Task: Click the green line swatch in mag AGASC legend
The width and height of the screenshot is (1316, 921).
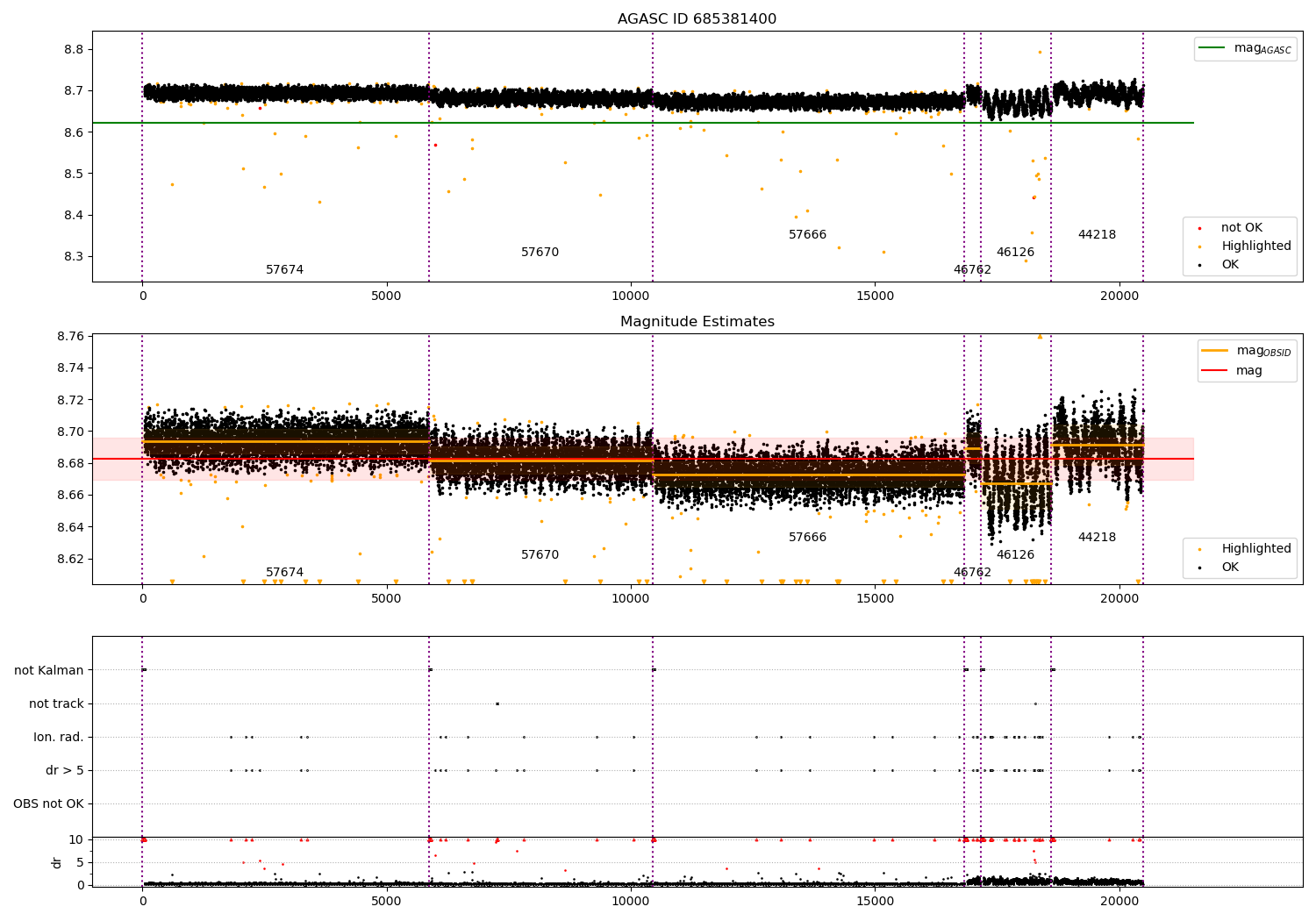Action: (x=1212, y=48)
